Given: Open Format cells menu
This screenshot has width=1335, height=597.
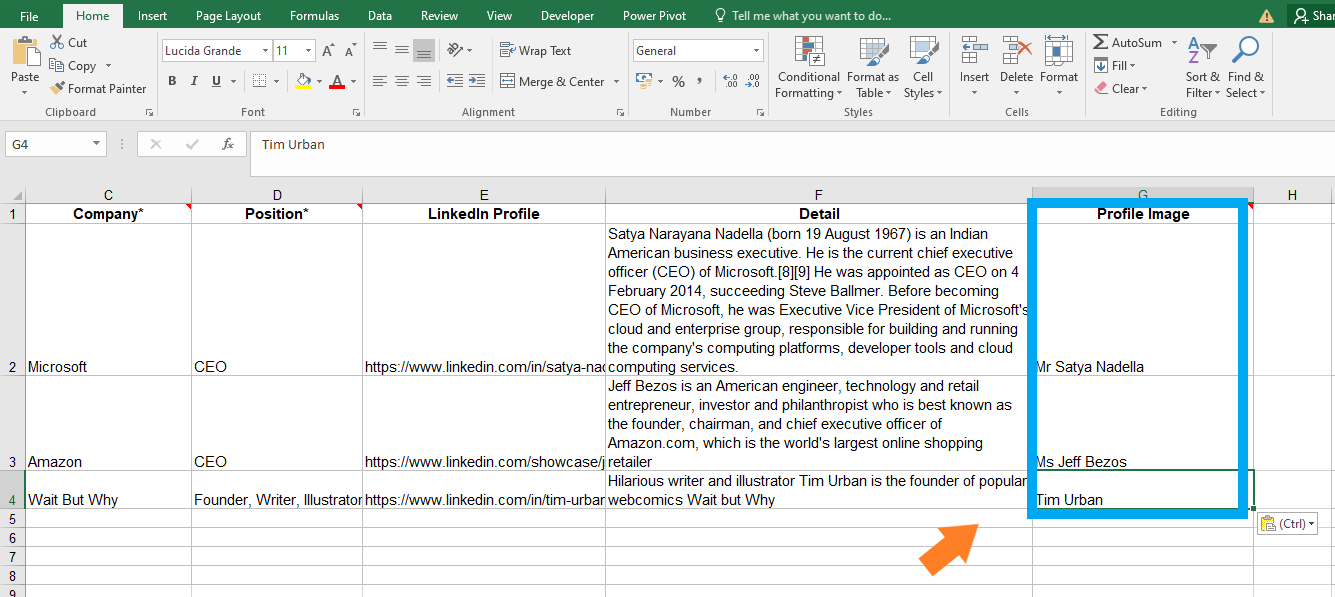Looking at the screenshot, I should click(x=1058, y=67).
